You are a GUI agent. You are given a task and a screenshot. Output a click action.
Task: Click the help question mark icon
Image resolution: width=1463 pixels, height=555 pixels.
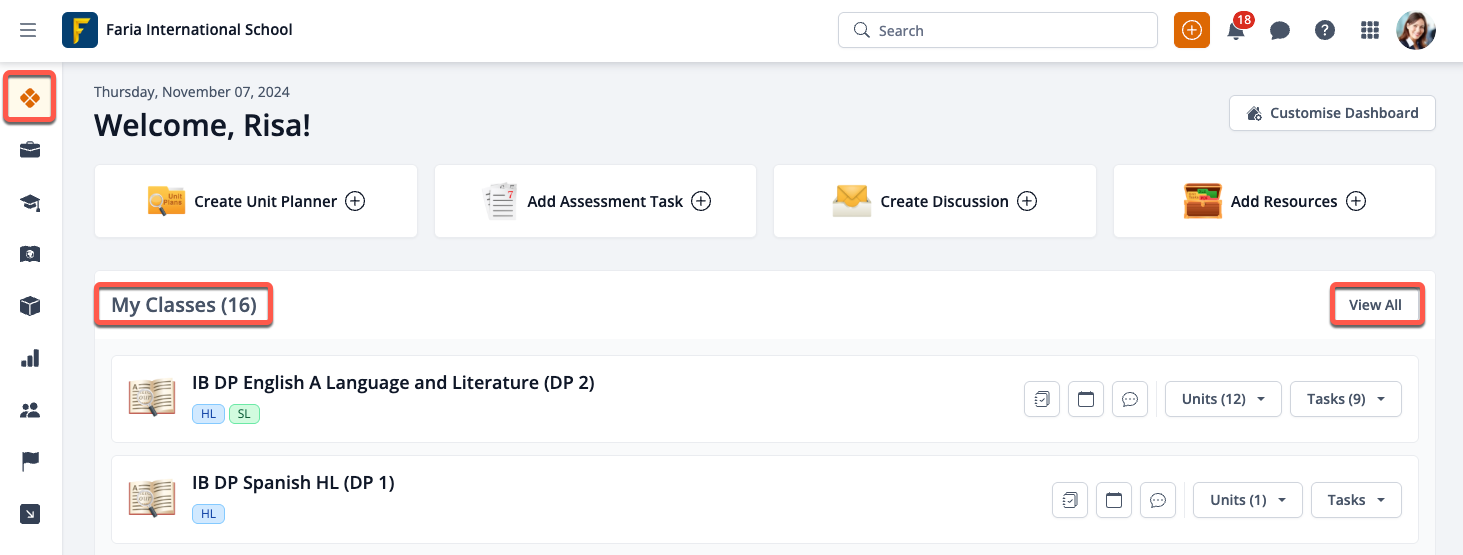1325,31
